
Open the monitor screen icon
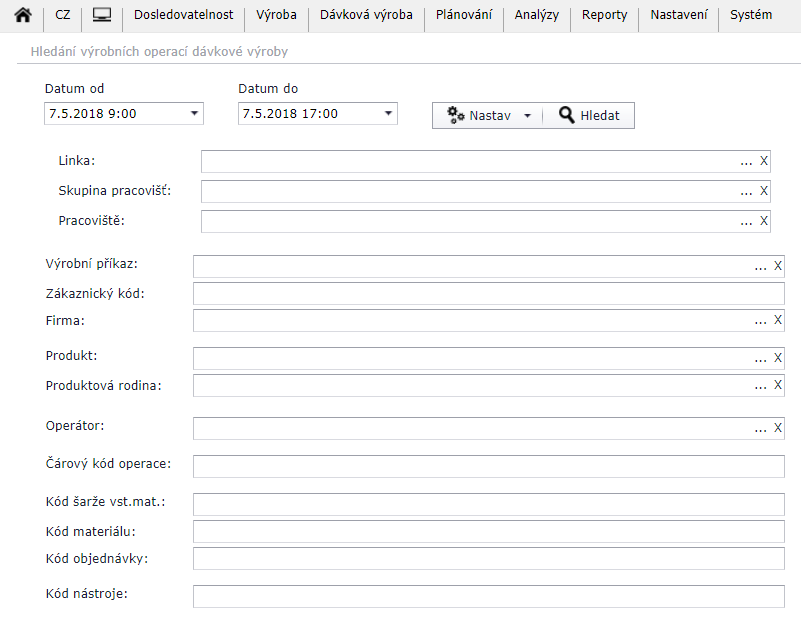(x=101, y=16)
